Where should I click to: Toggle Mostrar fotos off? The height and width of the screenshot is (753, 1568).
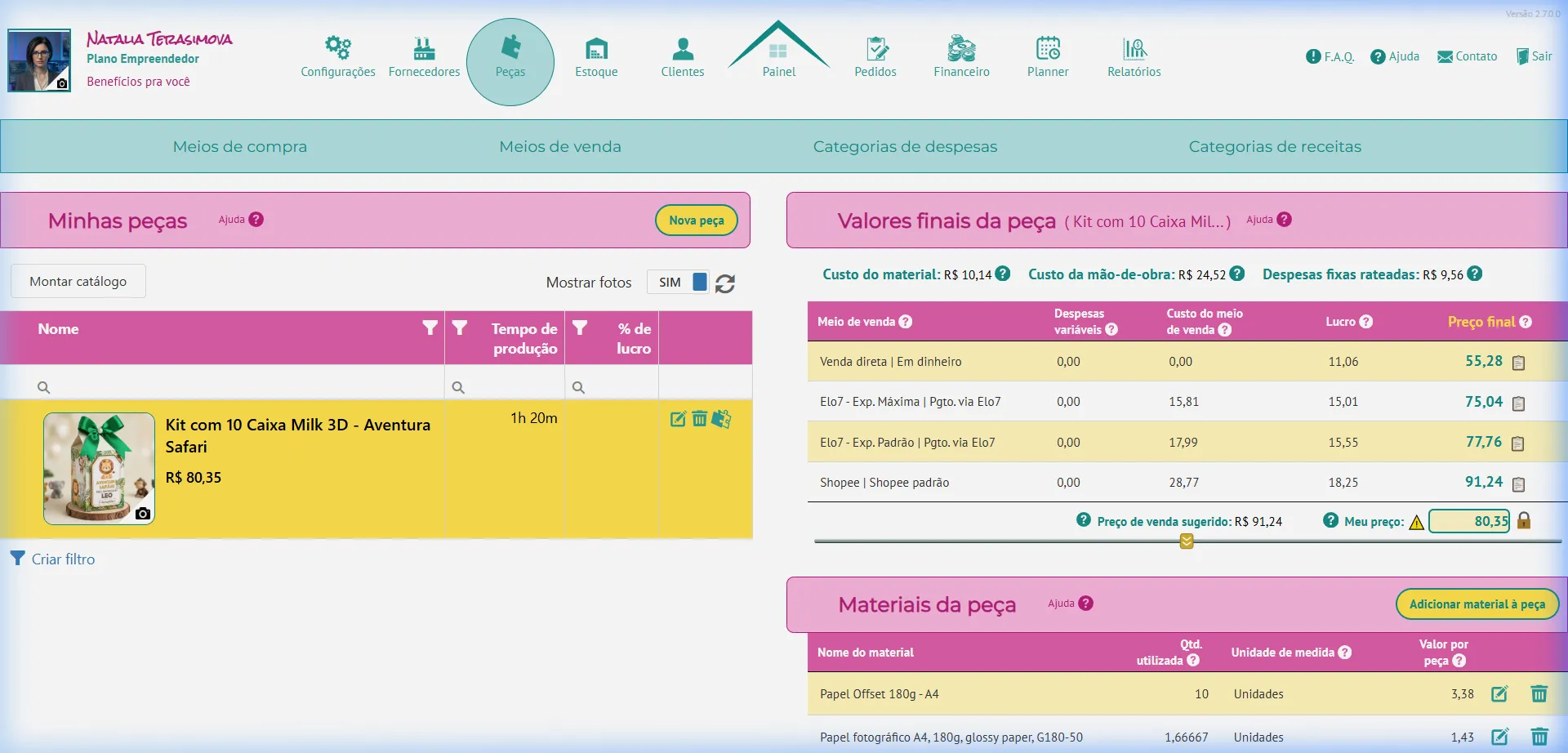pos(678,282)
